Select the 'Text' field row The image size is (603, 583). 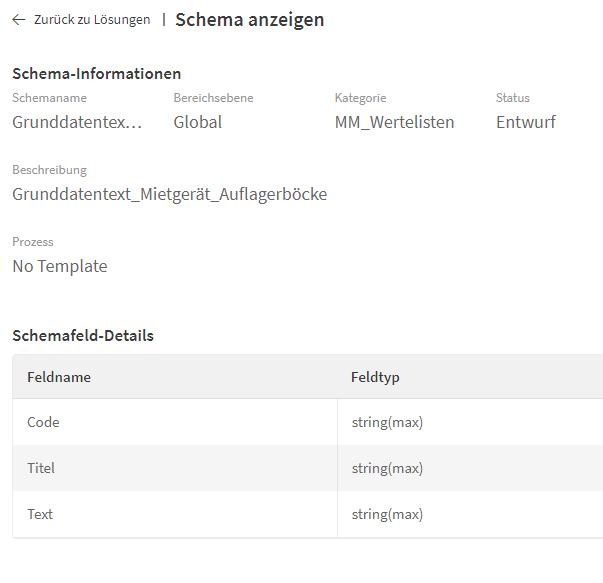pyautogui.click(x=40, y=514)
